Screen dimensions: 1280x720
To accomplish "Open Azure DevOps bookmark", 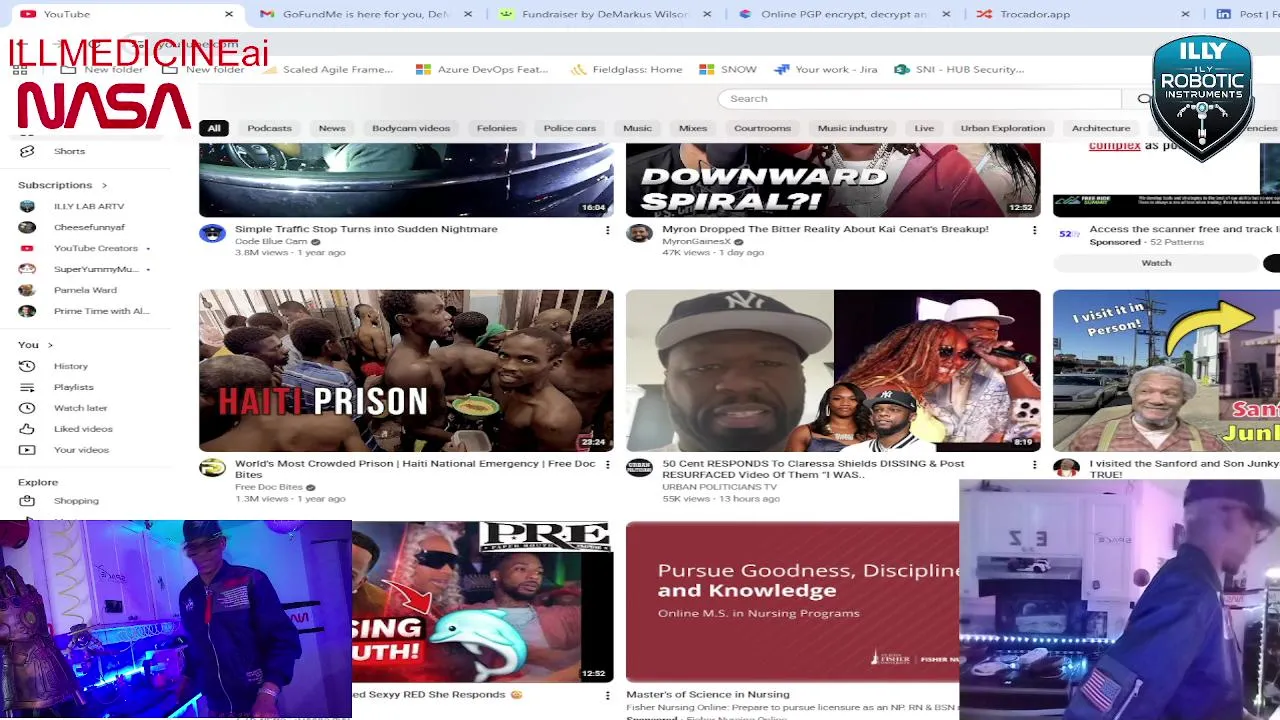I will click(x=483, y=69).
